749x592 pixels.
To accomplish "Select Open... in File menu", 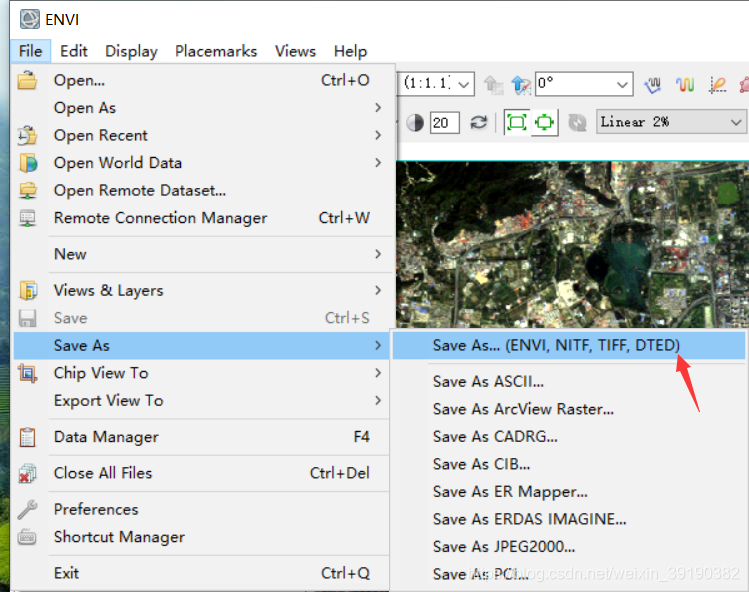I will pyautogui.click(x=203, y=80).
